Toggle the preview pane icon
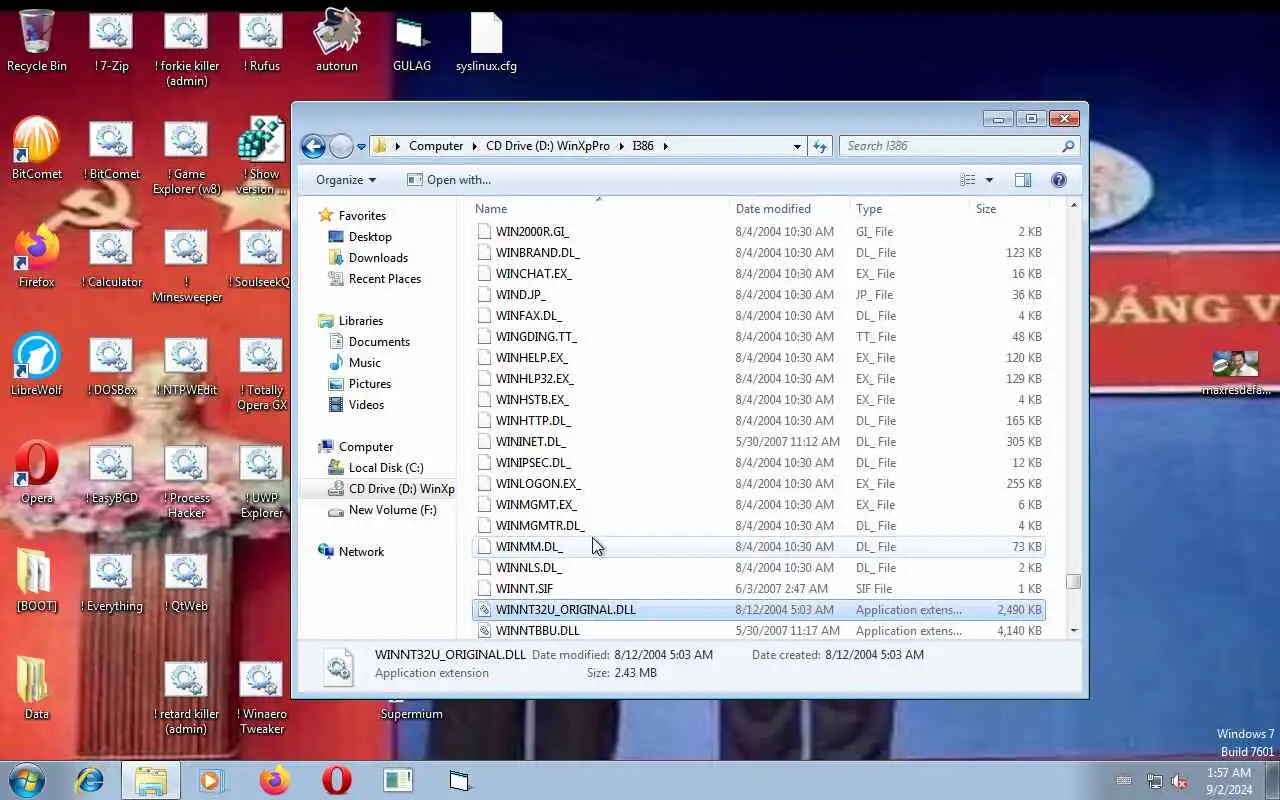Image resolution: width=1280 pixels, height=800 pixels. tap(1022, 180)
